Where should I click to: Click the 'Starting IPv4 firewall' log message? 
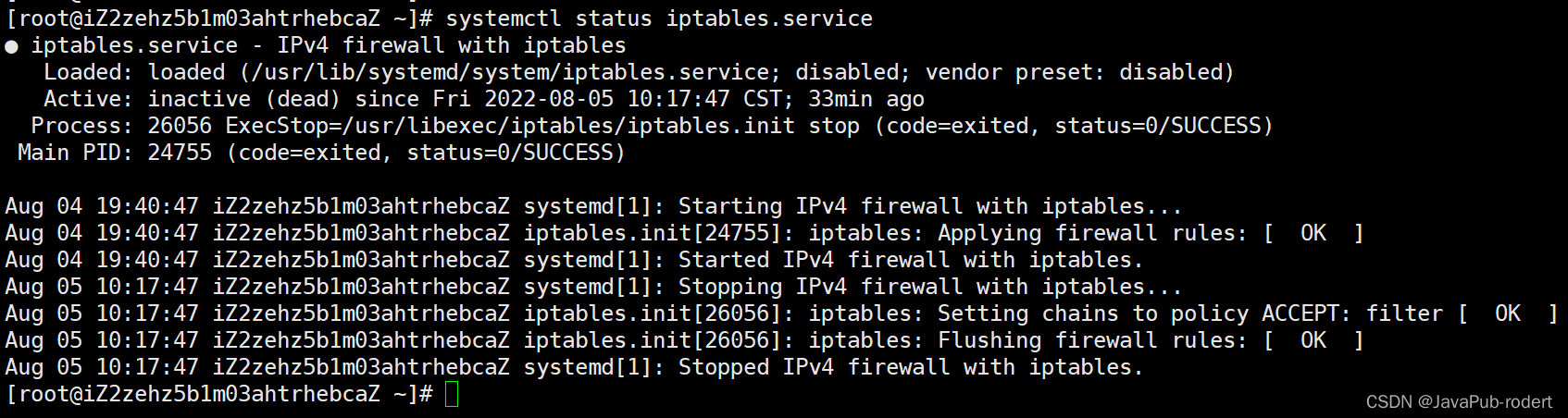[929, 206]
